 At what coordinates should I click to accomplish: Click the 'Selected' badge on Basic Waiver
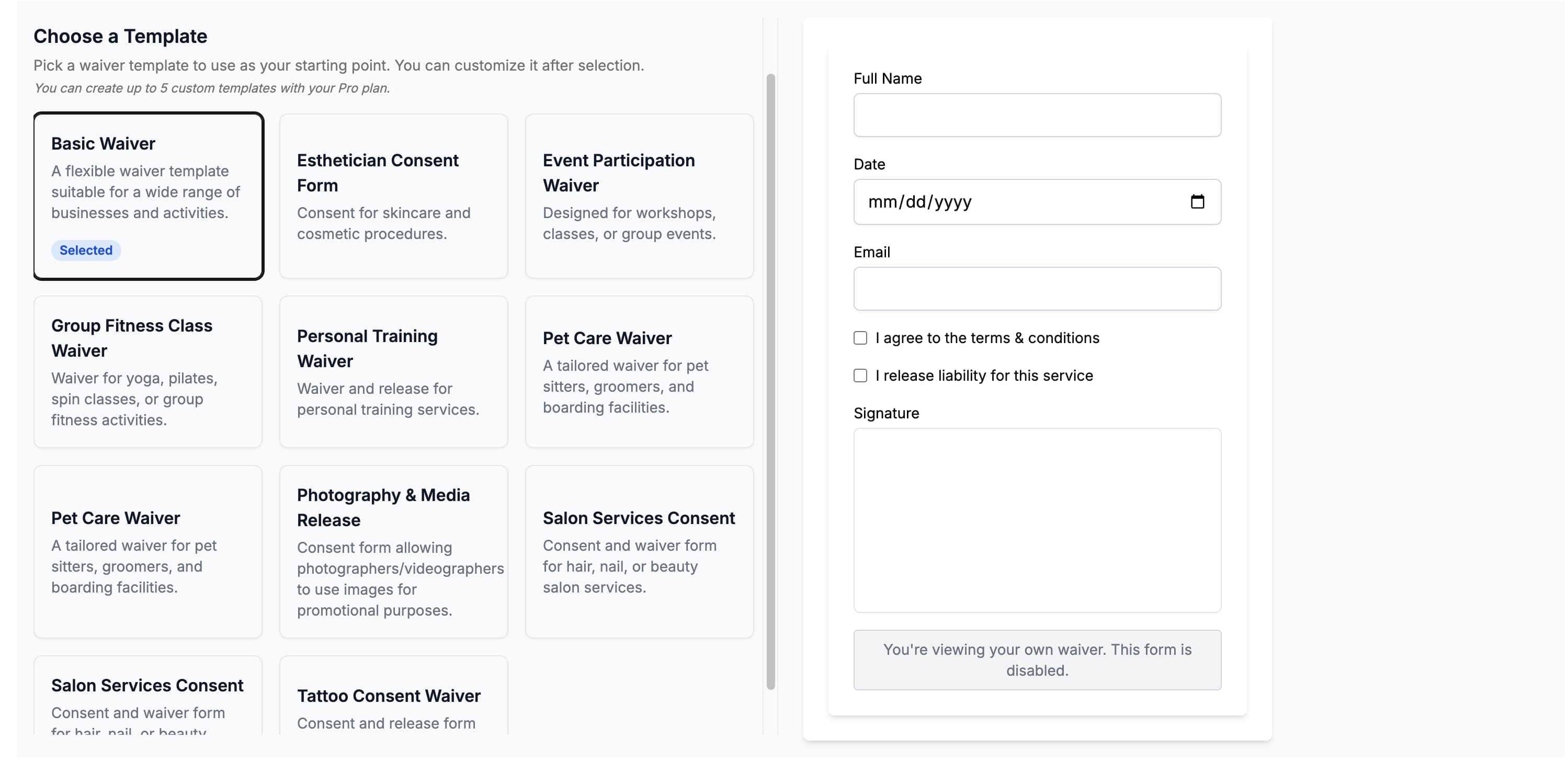point(86,250)
